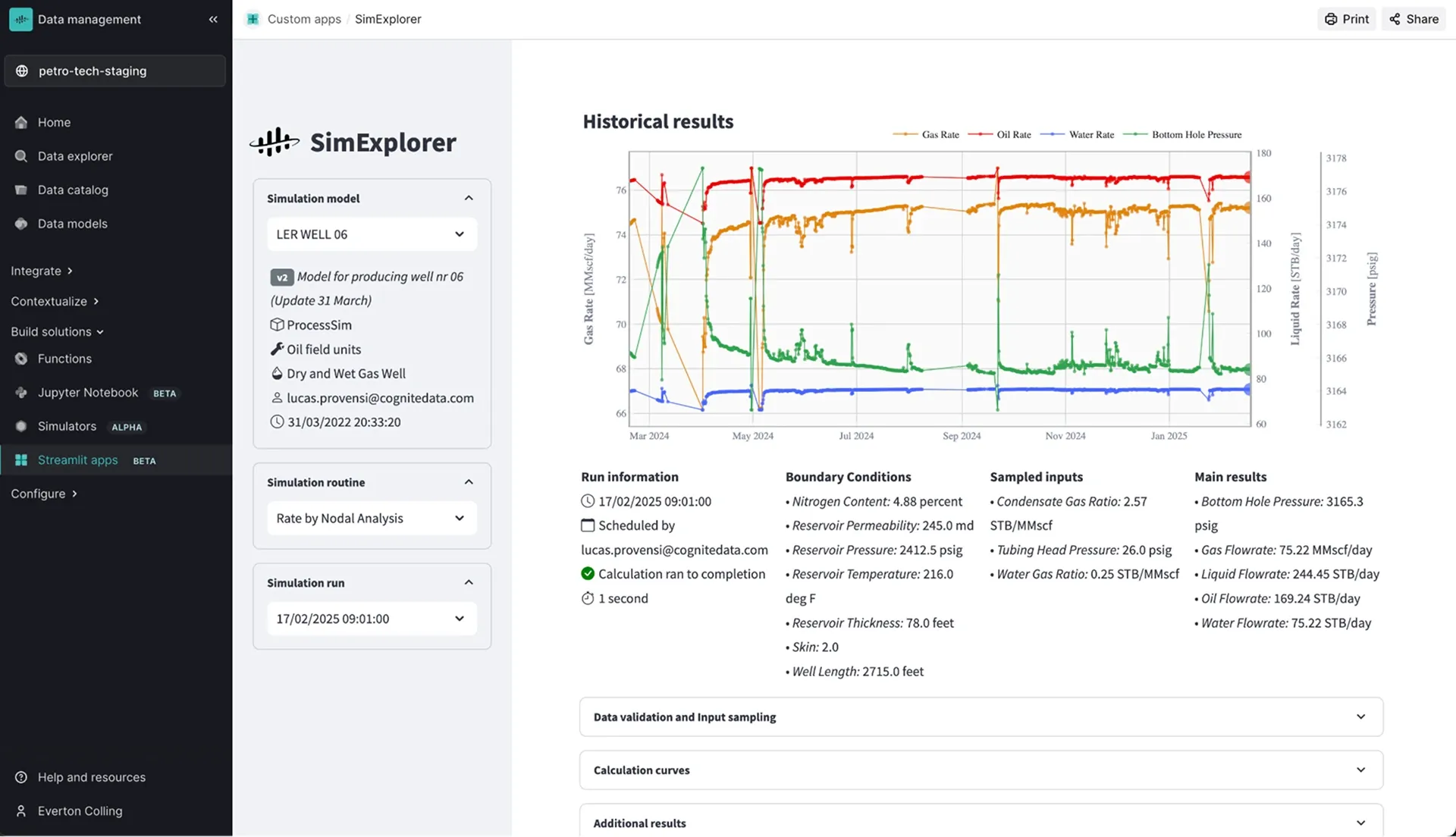Expand Data validation and Input sampling
1456x837 pixels.
981,716
